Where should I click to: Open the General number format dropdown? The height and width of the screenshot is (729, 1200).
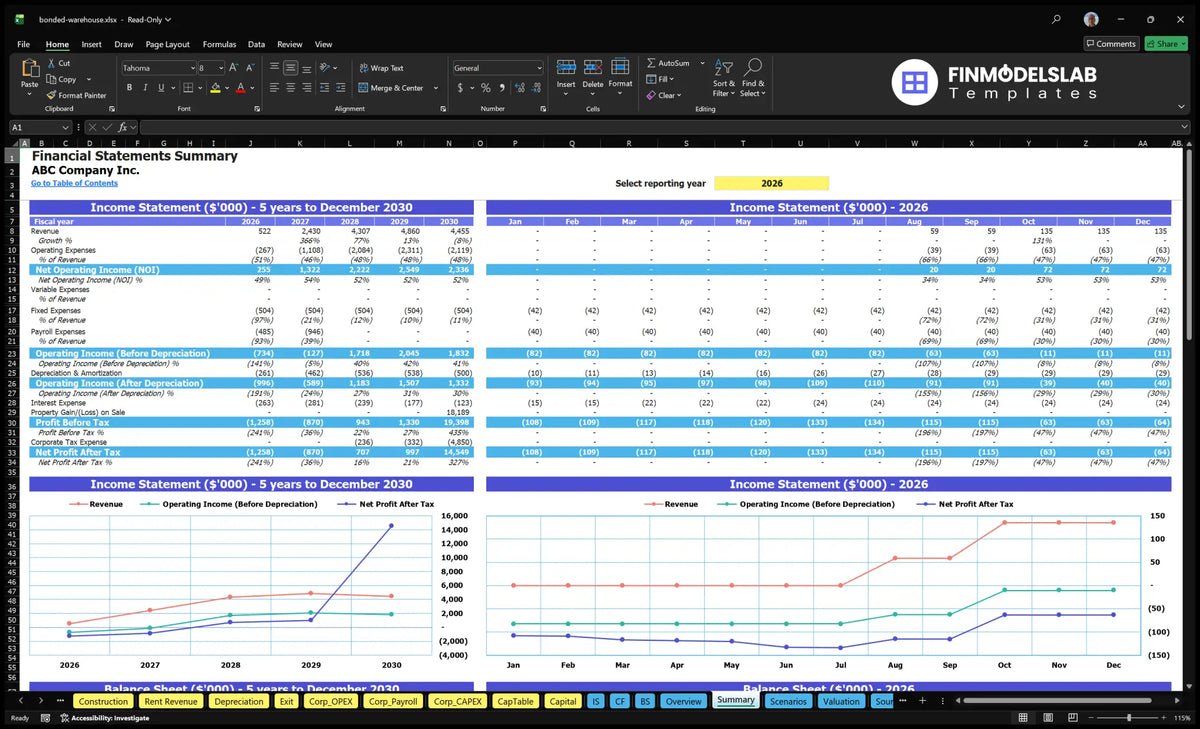tap(539, 68)
